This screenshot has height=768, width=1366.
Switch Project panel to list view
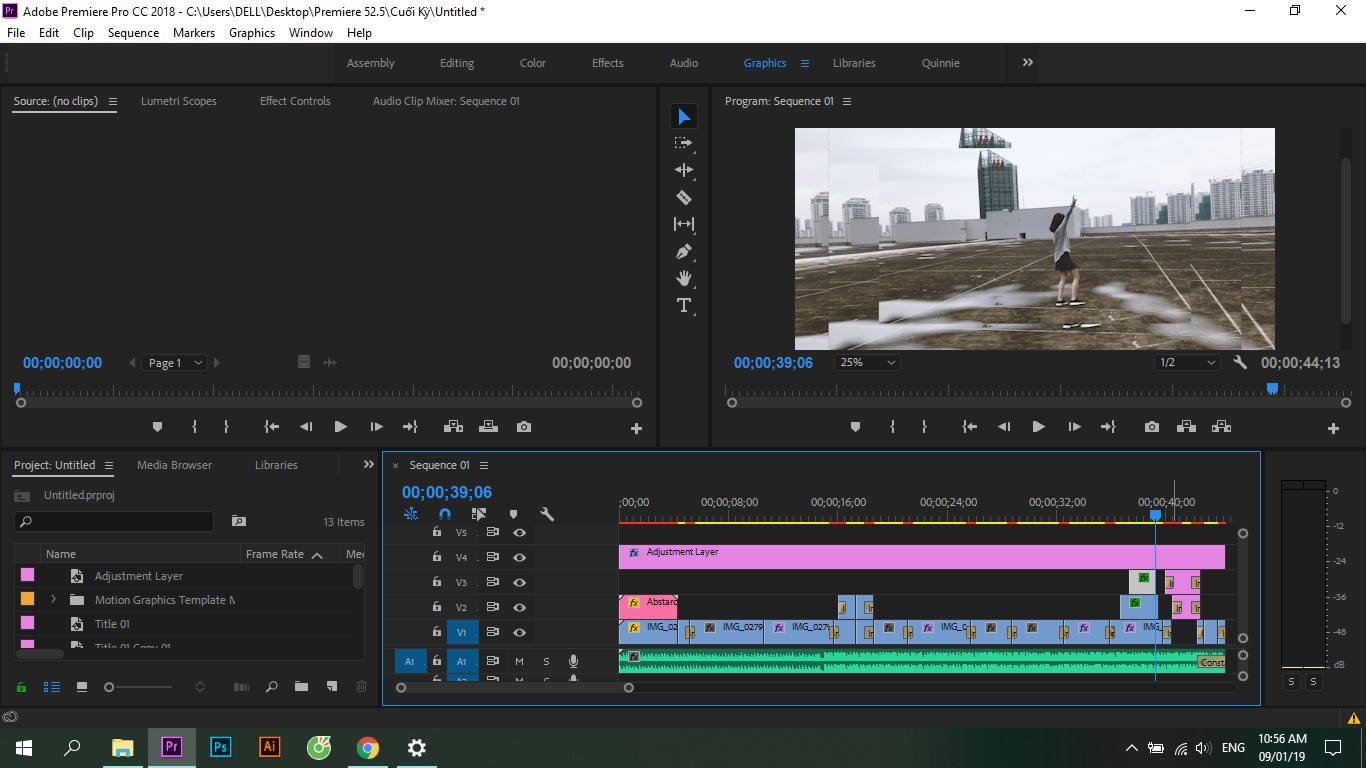tap(51, 687)
